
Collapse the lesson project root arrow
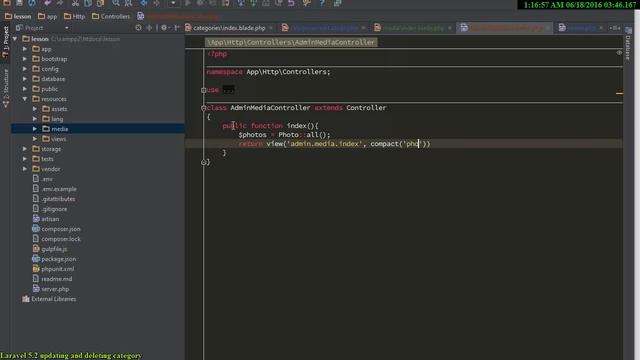point(15,39)
